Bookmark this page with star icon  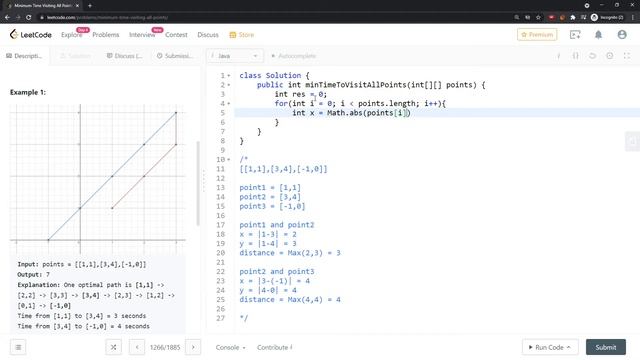[538, 18]
